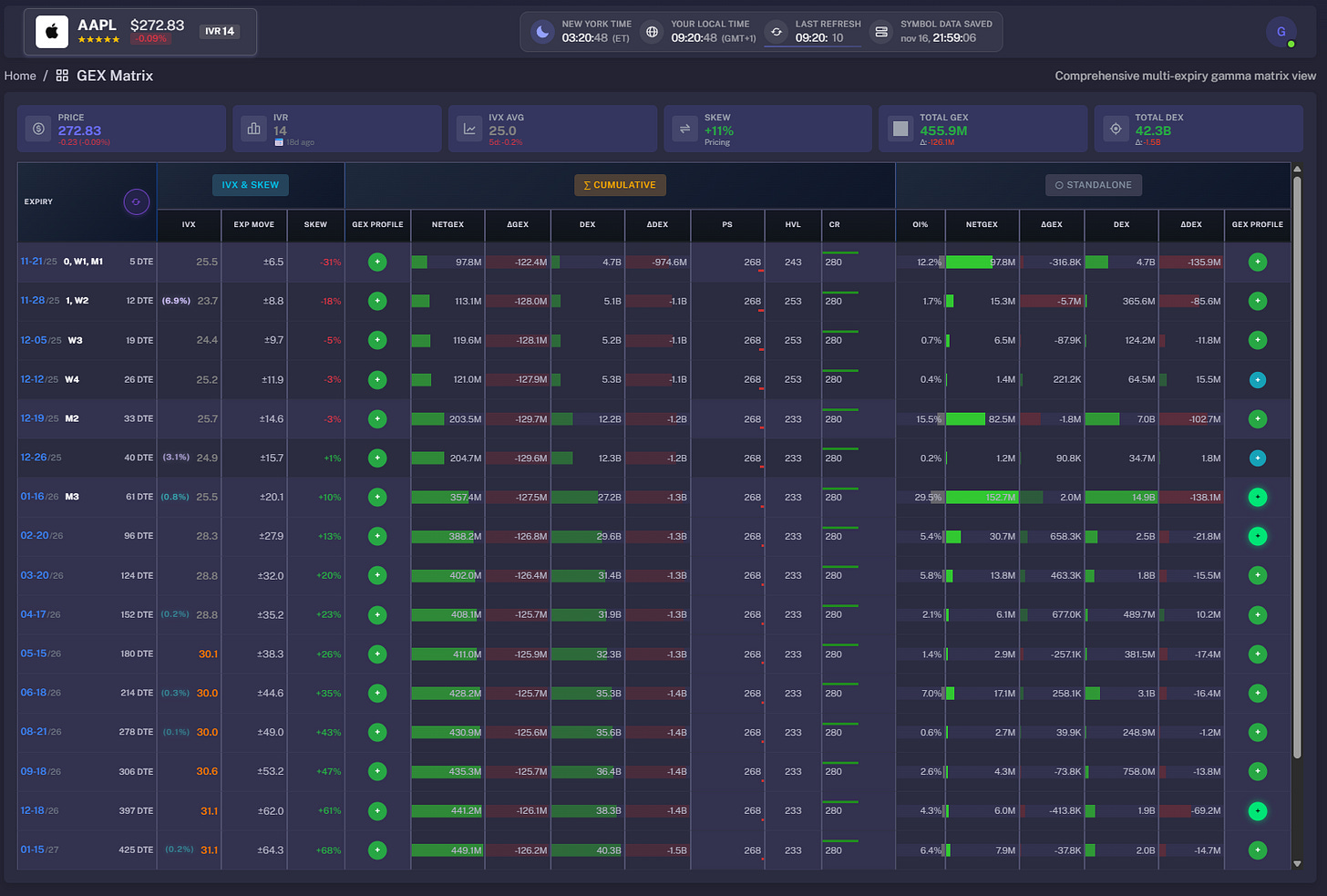The height and width of the screenshot is (896, 1327).
Task: Open cumulative GEX profile for 01-16 expiry
Action: [377, 498]
